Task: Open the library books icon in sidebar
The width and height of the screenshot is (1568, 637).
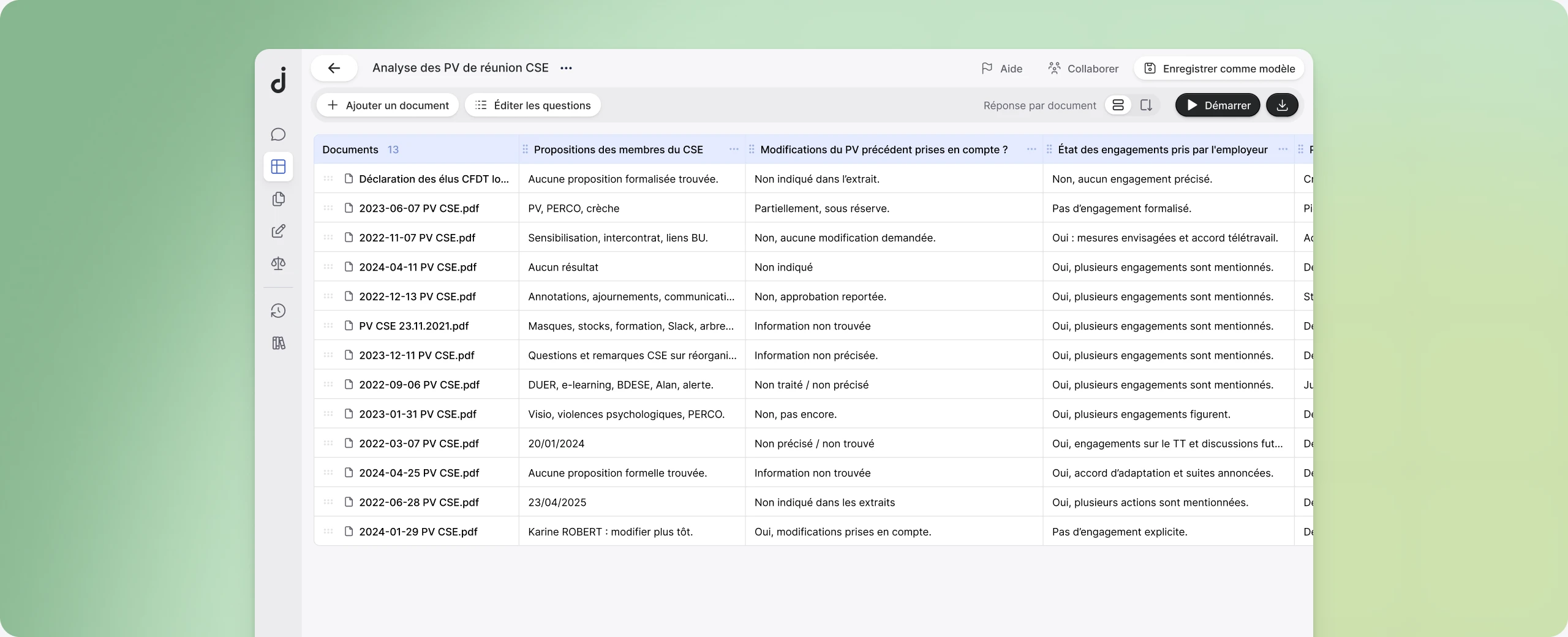Action: tap(279, 343)
